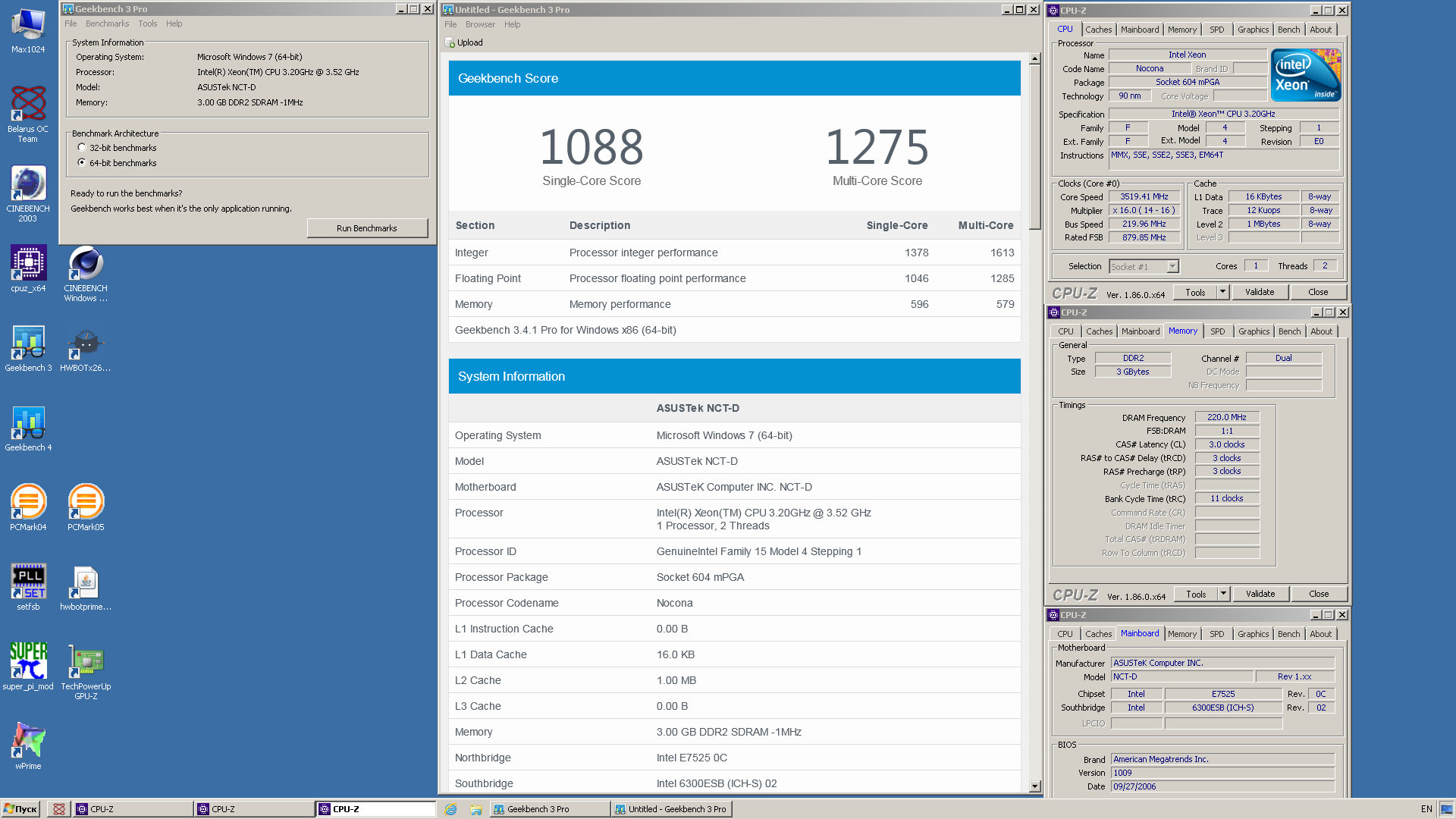Launch CINEBENCH Windows desktop shortcut
This screenshot has height=819, width=1456.
(86, 273)
